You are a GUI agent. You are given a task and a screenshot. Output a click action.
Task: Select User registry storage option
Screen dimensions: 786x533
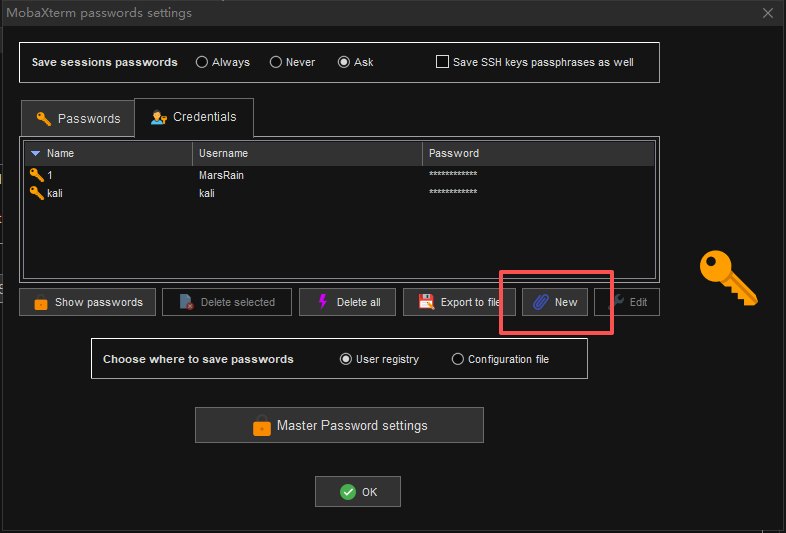point(346,359)
